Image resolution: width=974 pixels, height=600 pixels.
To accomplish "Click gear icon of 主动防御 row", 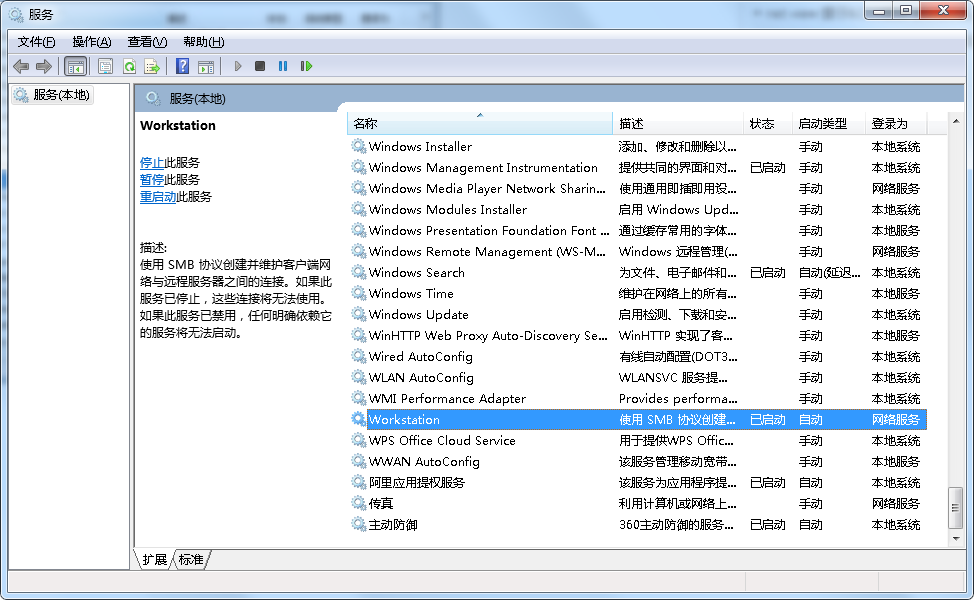I will tap(358, 524).
